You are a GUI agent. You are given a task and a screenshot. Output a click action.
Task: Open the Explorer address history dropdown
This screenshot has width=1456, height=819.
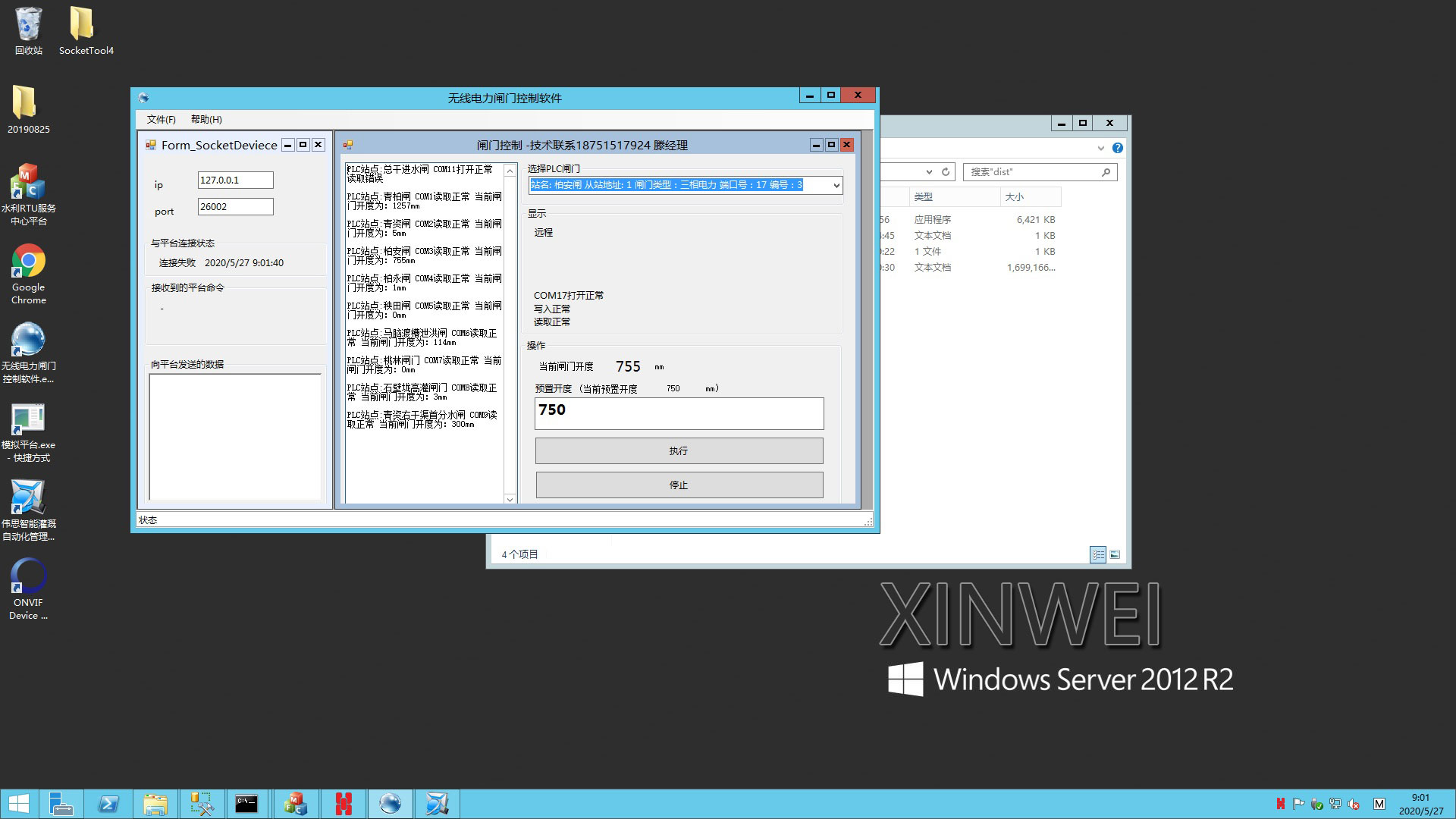click(x=928, y=172)
